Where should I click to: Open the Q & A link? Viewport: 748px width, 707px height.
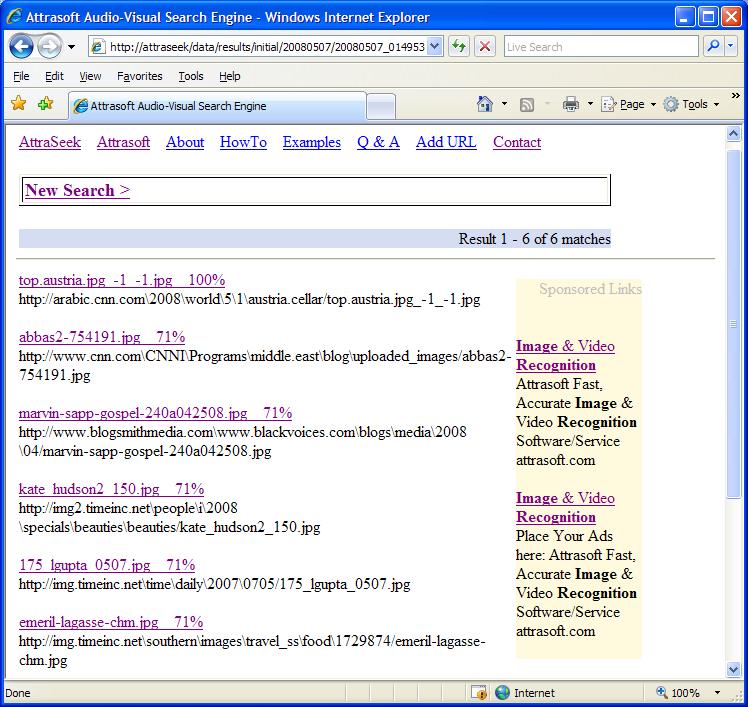point(378,142)
